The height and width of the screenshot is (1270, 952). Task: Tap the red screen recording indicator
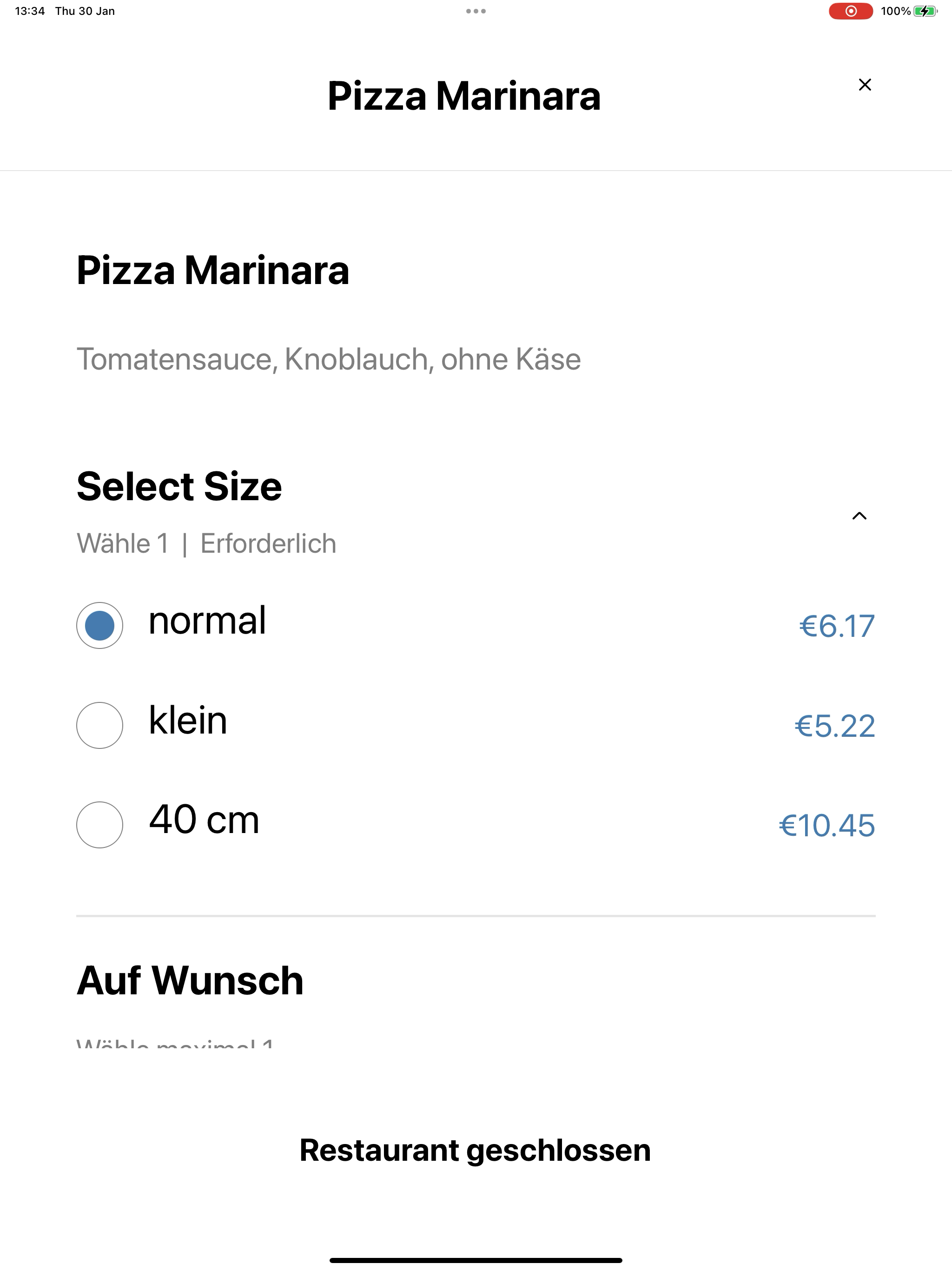click(850, 11)
